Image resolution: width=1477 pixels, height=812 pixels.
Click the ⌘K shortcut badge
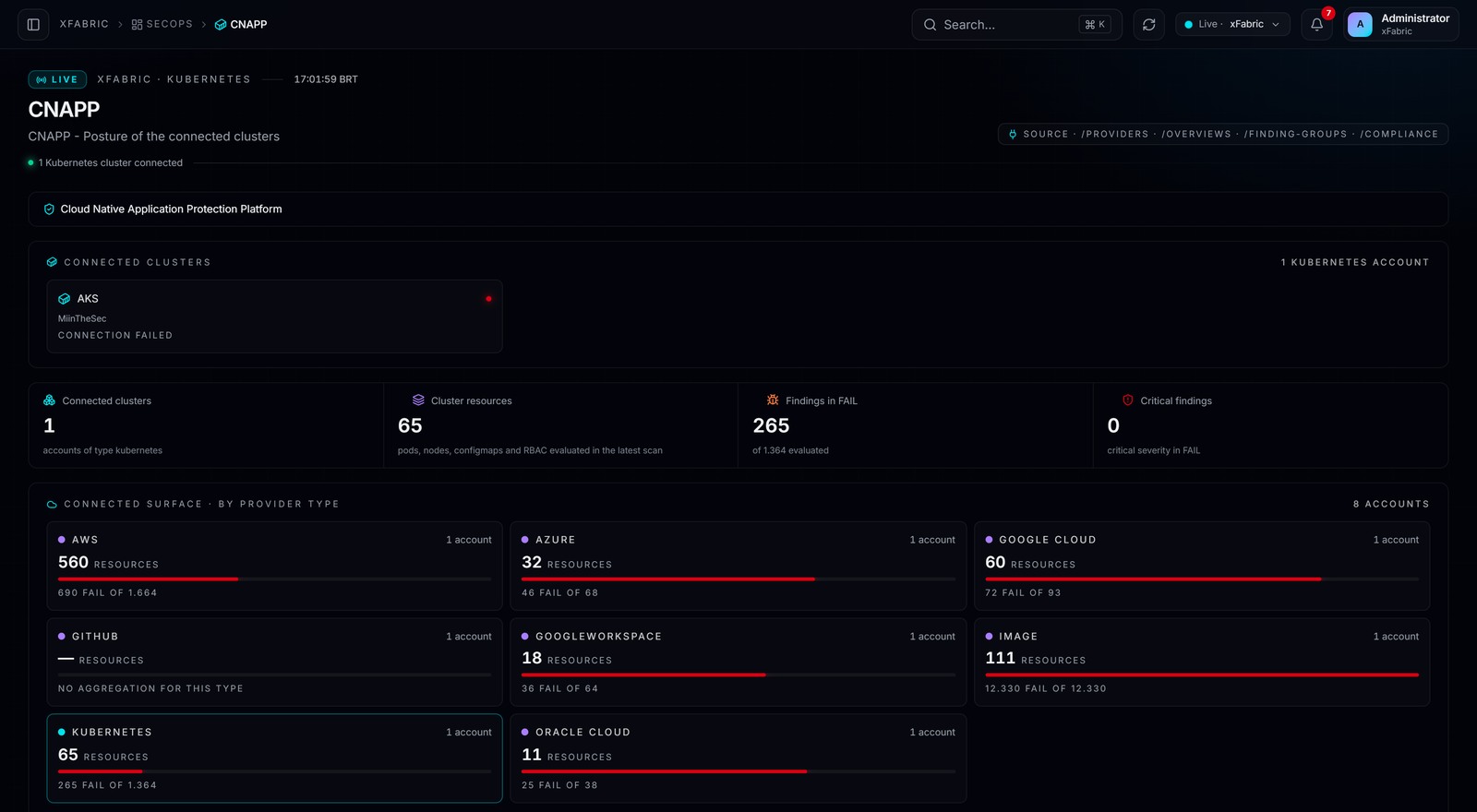1094,25
